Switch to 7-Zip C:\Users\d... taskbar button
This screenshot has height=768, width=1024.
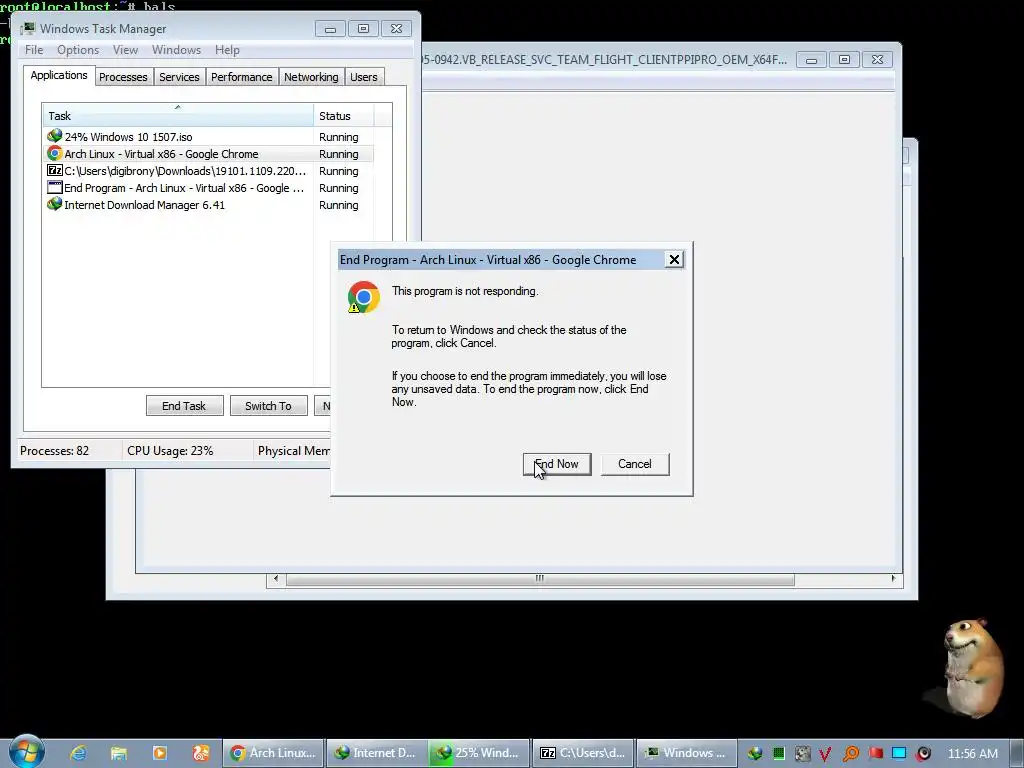pyautogui.click(x=583, y=753)
